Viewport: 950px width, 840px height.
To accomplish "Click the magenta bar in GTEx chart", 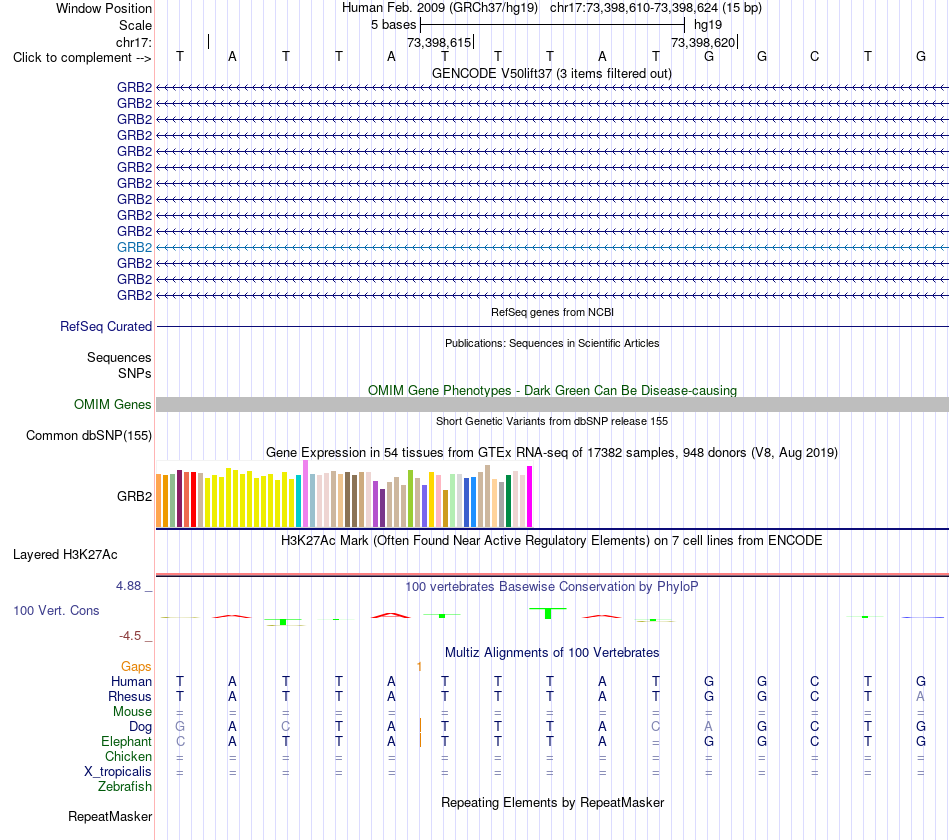I will [530, 496].
